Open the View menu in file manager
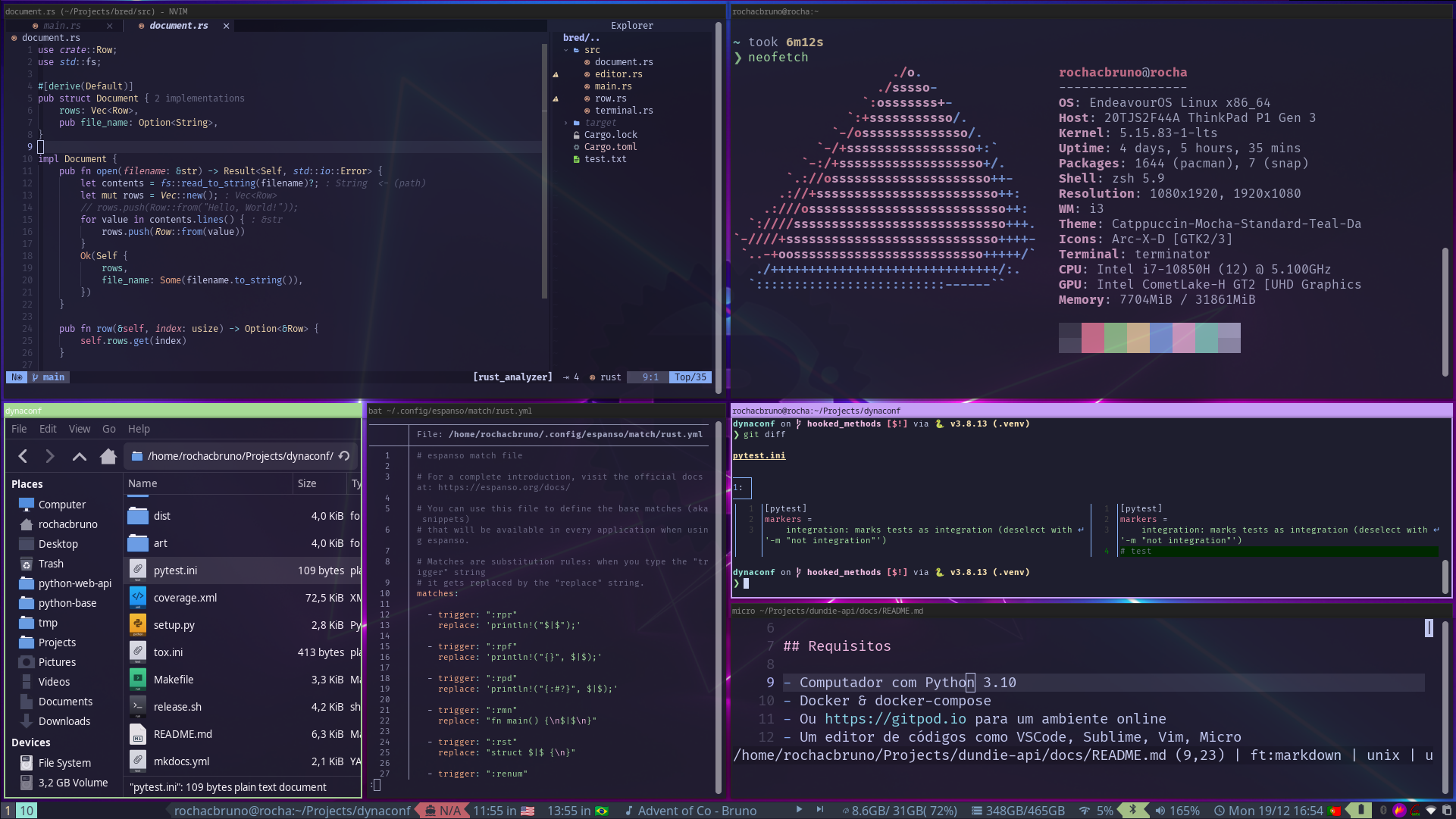Screen dimensions: 1456x819 coord(79,429)
